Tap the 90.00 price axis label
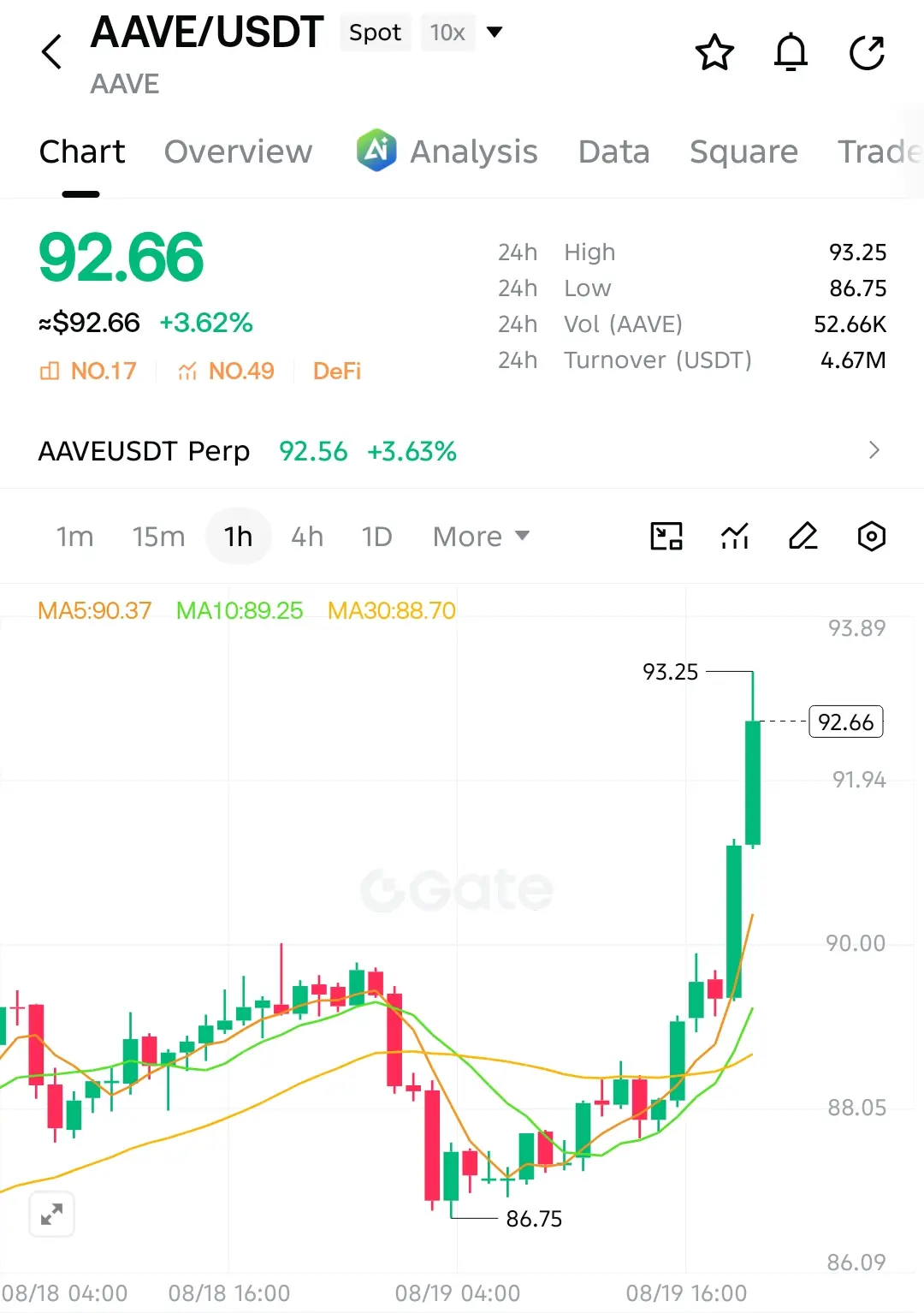This screenshot has width=924, height=1313. pos(856,943)
